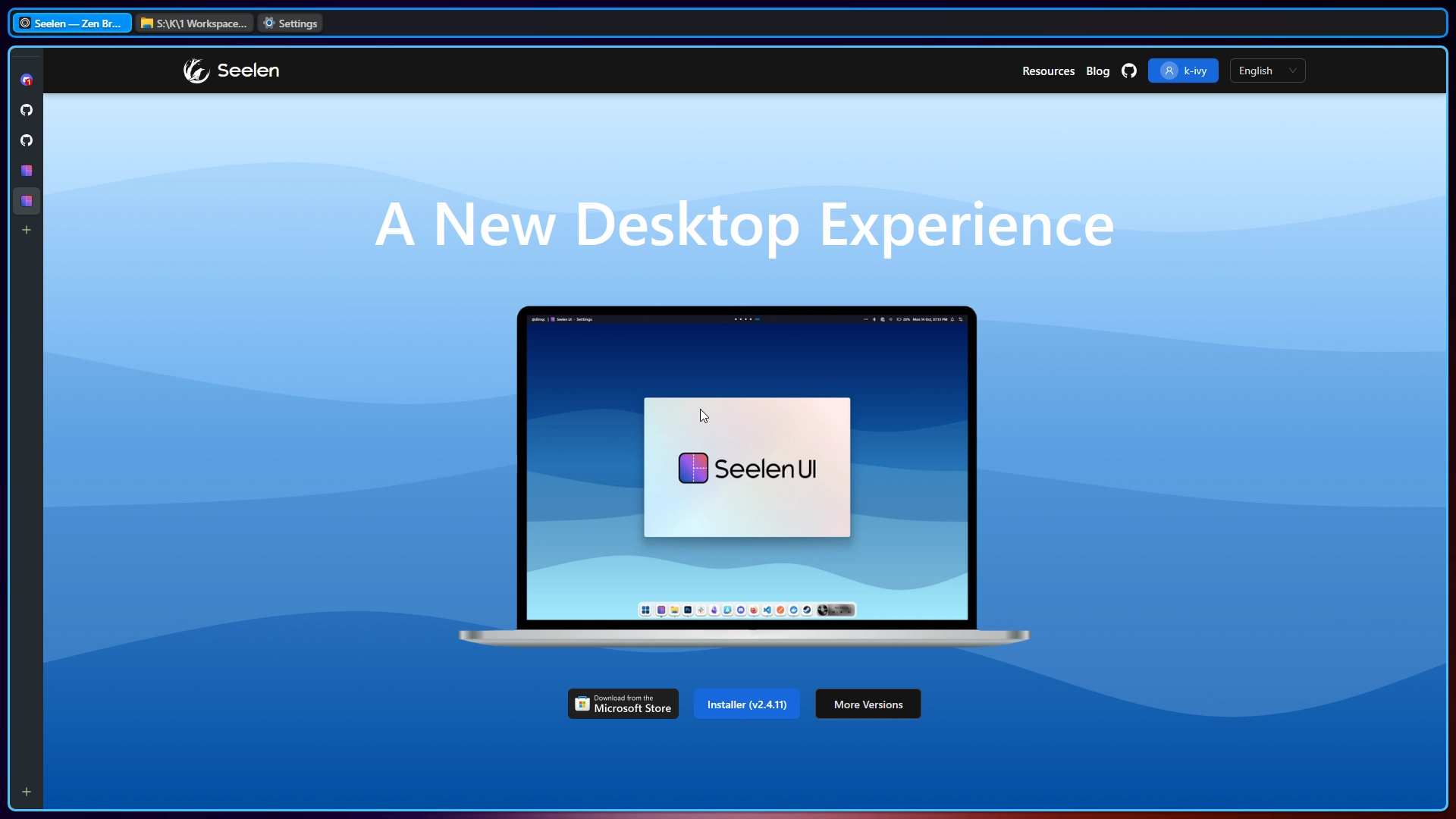Image resolution: width=1456 pixels, height=819 pixels.
Task: Select the first GitHub tab in the sidebar
Action: 27,111
